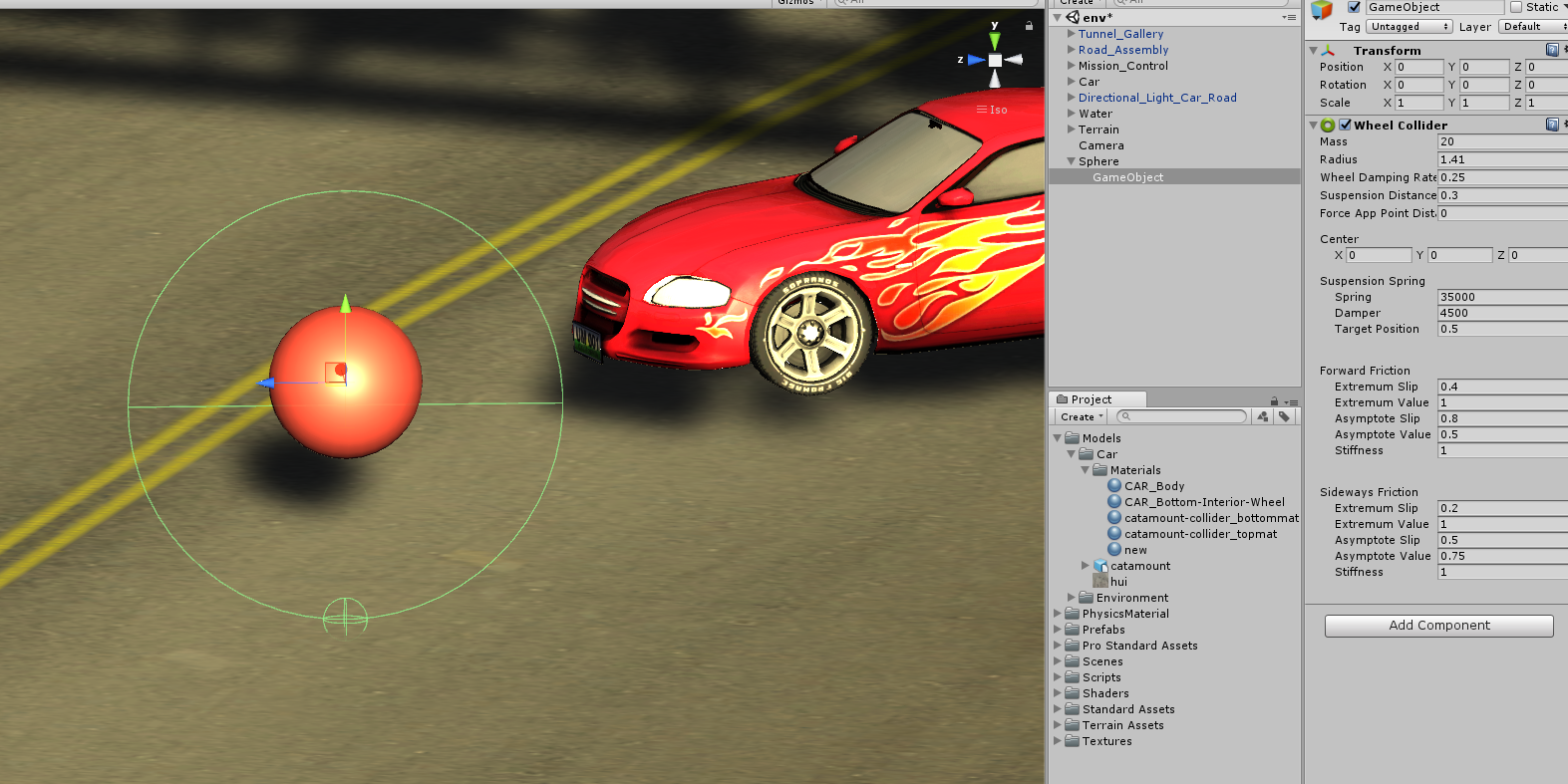Click the scene view lock icon
Viewport: 1568px width, 784px height.
point(1029,26)
